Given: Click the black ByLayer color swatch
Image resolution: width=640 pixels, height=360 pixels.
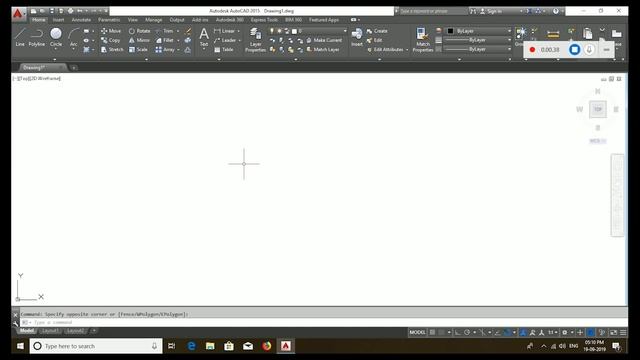Looking at the screenshot, I should 450,31.
